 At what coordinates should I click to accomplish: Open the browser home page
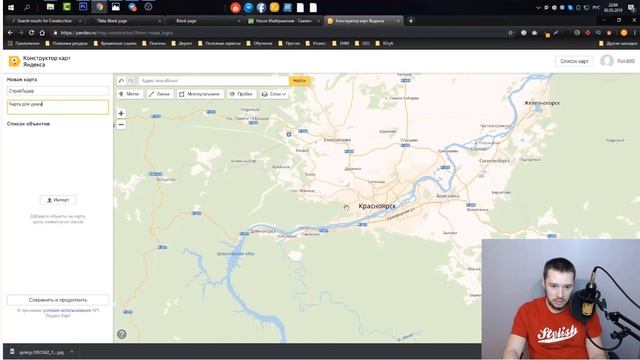click(x=42, y=33)
